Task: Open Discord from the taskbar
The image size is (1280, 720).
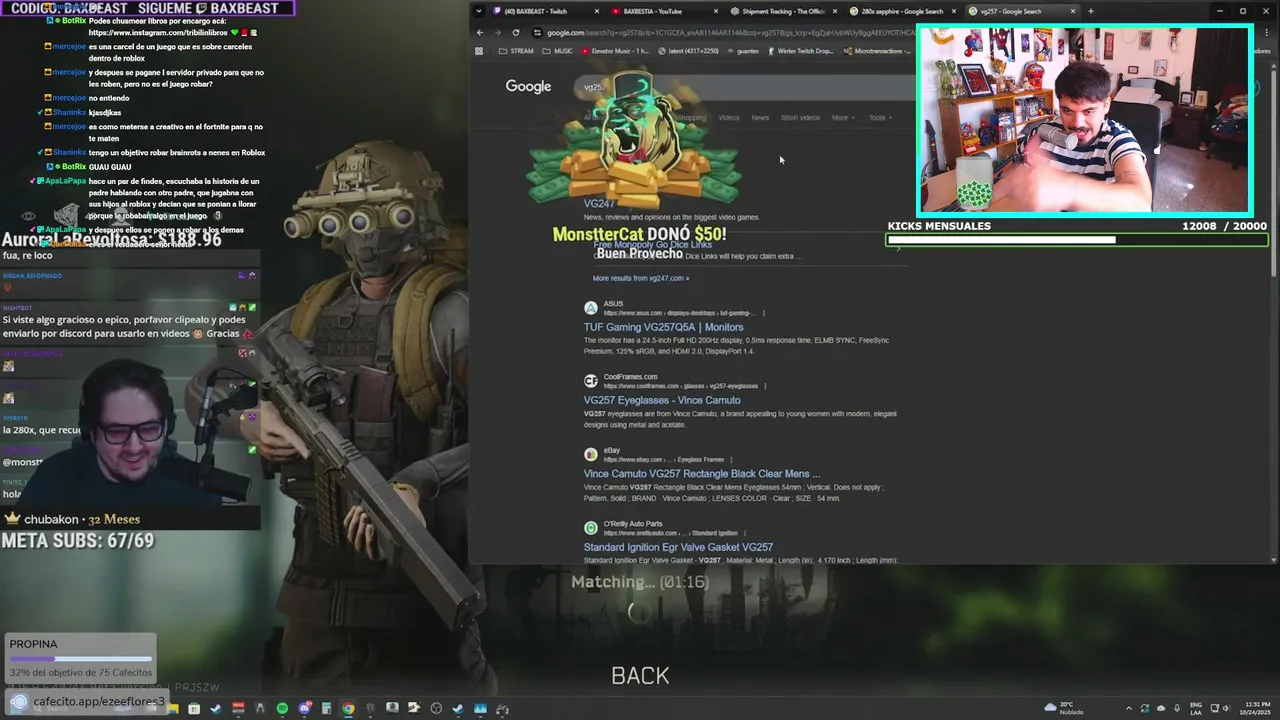Action: [x=305, y=709]
